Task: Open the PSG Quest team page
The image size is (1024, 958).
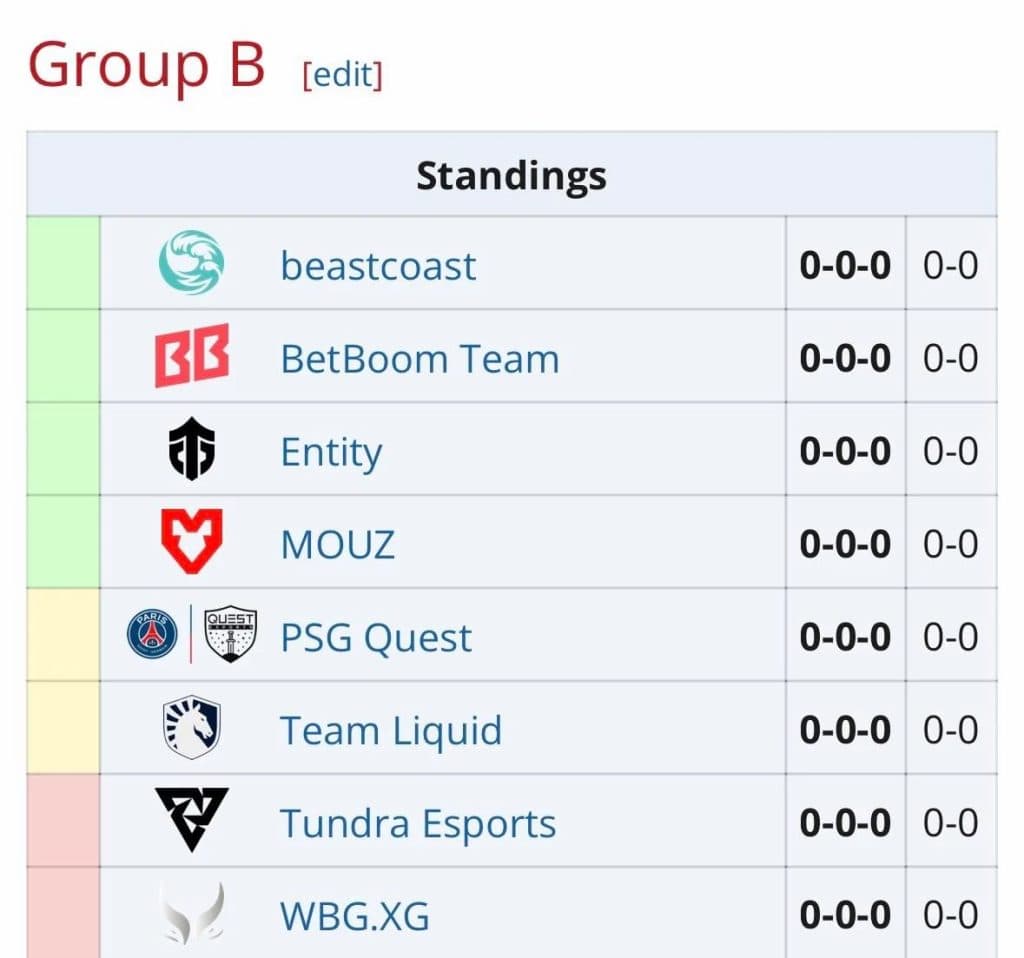Action: [x=375, y=637]
